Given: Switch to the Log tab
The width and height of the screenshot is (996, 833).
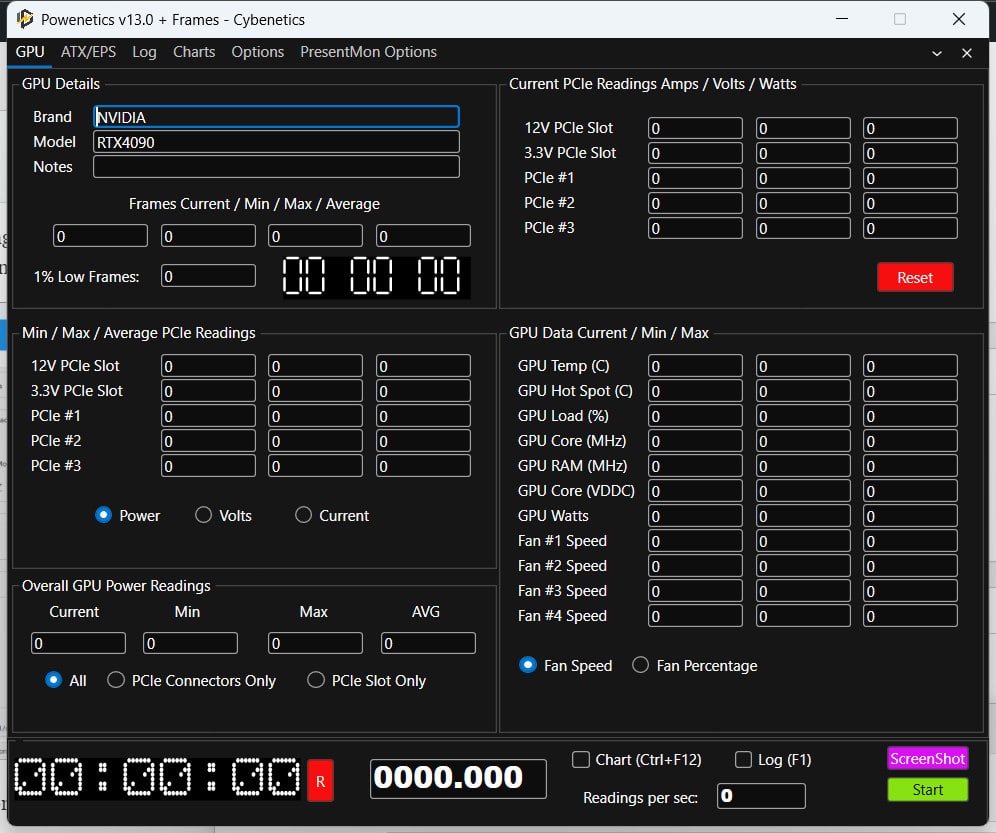Looking at the screenshot, I should point(144,52).
